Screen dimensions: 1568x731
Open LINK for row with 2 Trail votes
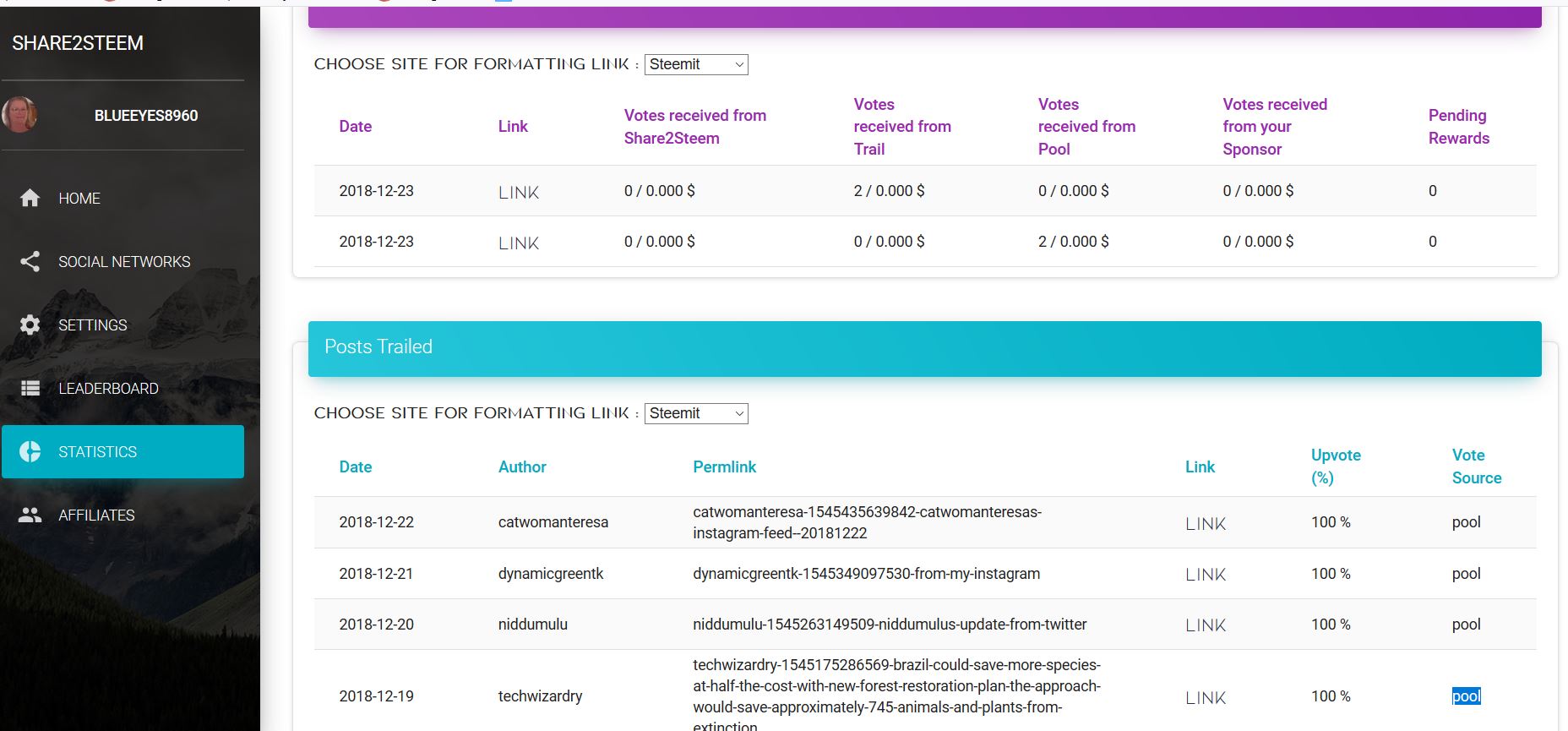519,193
